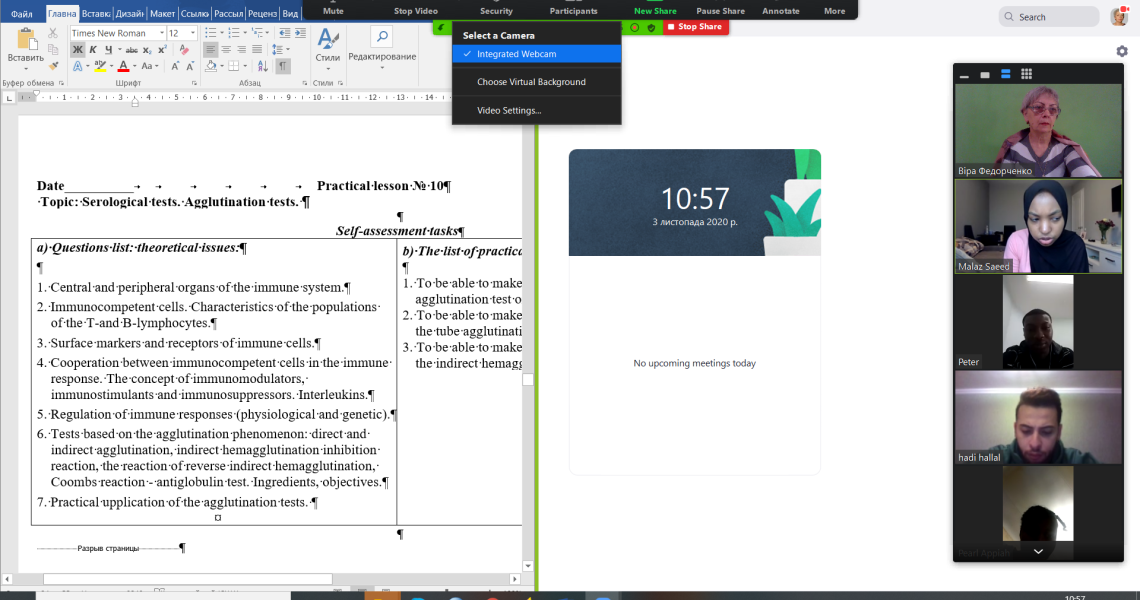Toggle center paragraph alignment
The height and width of the screenshot is (600, 1140).
226,50
